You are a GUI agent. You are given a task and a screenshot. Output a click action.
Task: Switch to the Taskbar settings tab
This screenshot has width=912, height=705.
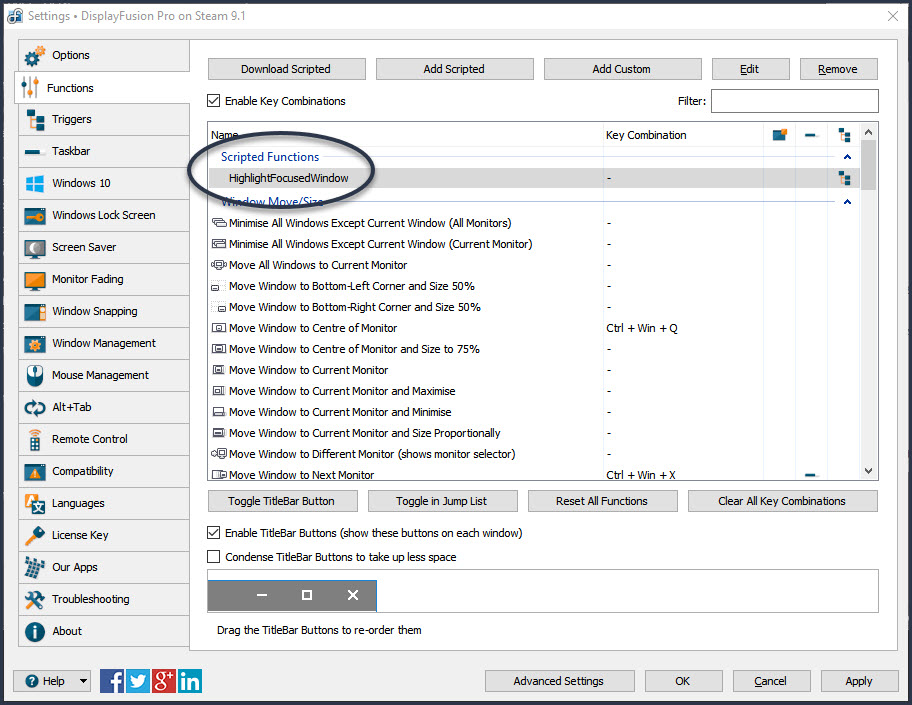(104, 151)
